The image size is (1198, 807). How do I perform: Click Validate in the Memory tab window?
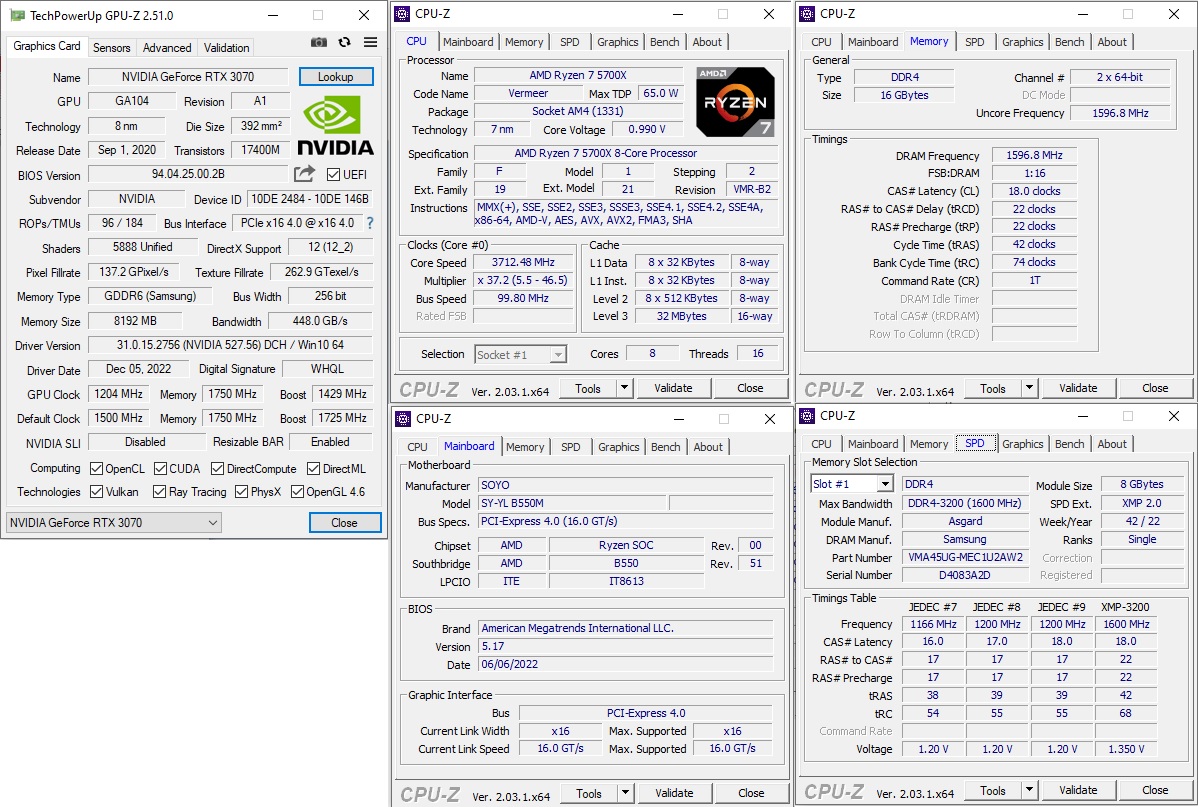(x=1078, y=388)
